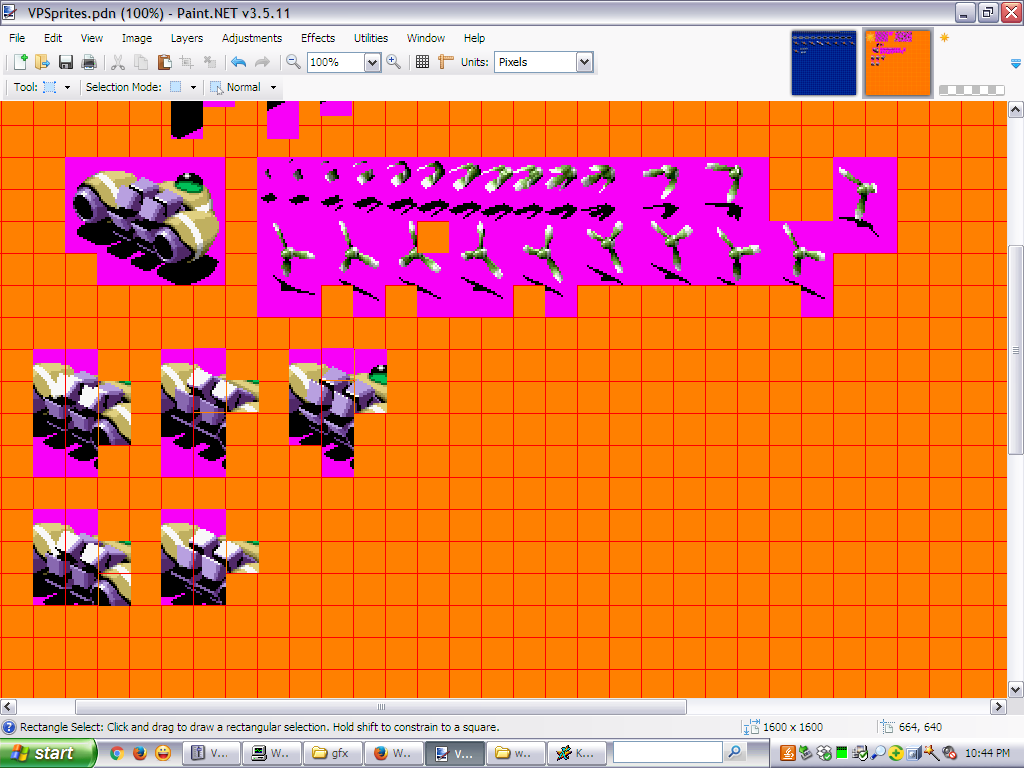This screenshot has width=1024, height=768.
Task: Open the Edit menu
Action: tap(53, 38)
